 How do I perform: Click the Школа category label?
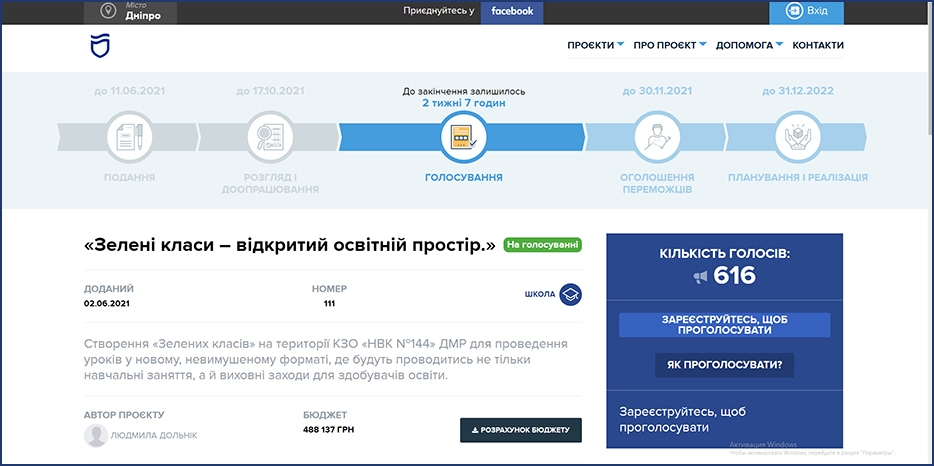point(540,294)
